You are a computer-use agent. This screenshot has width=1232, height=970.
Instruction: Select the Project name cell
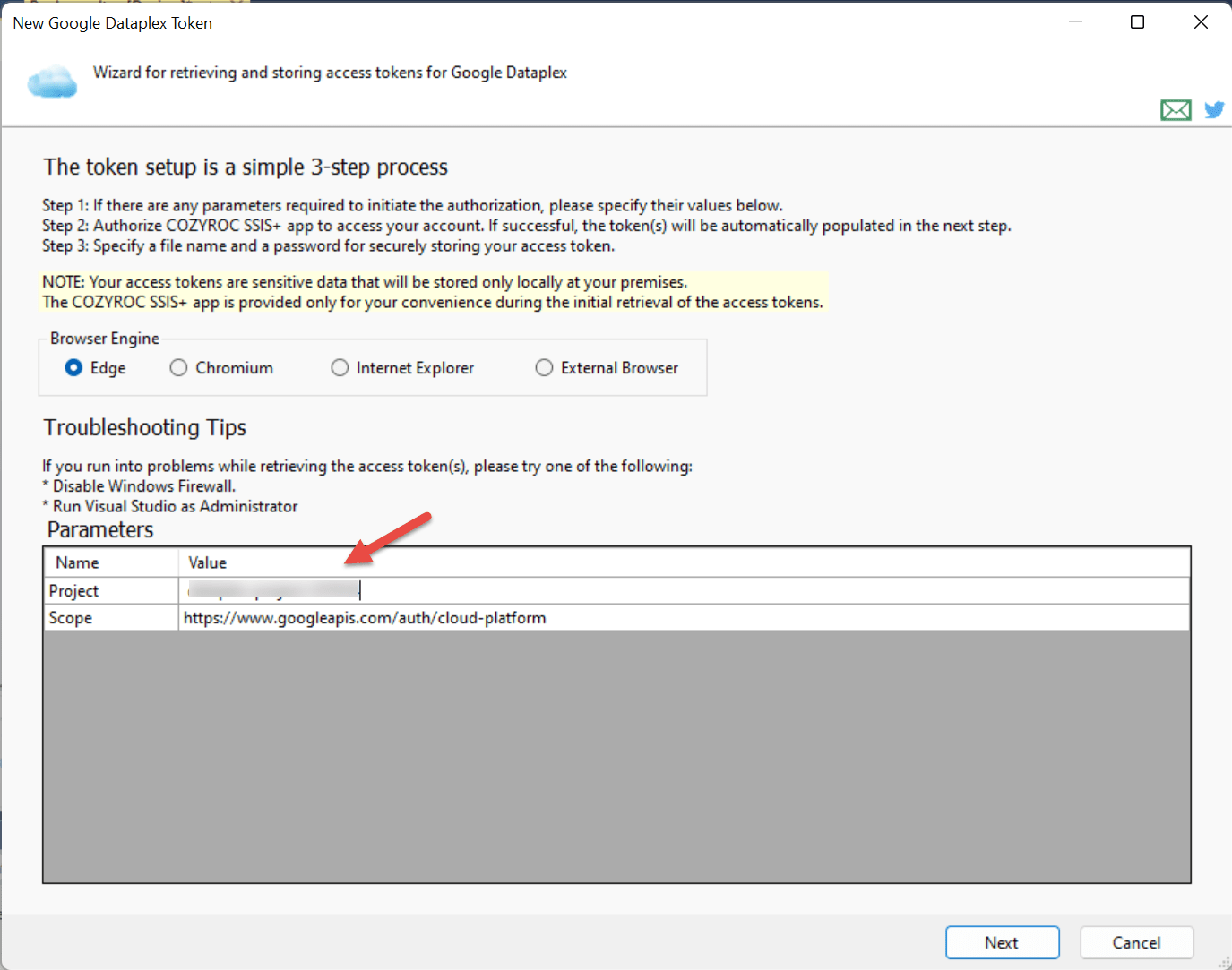[111, 590]
